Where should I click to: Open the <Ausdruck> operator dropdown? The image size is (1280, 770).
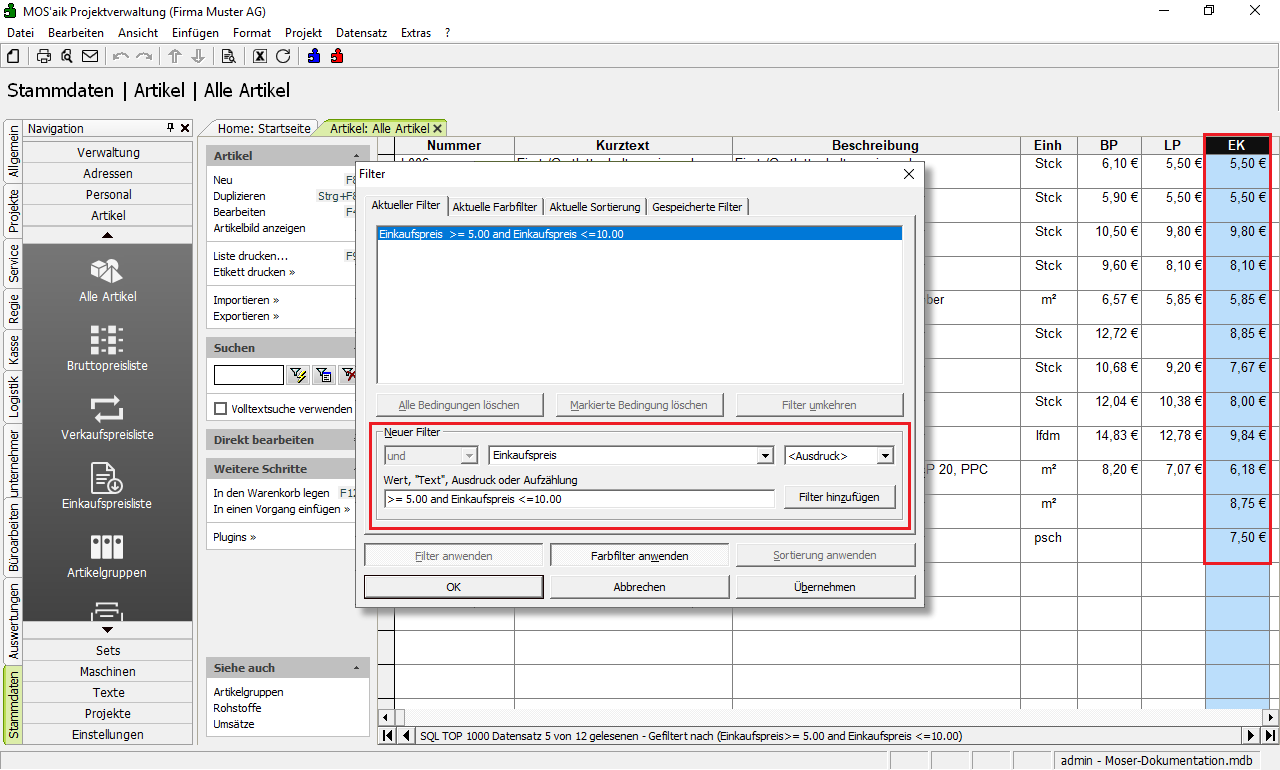(x=884, y=456)
